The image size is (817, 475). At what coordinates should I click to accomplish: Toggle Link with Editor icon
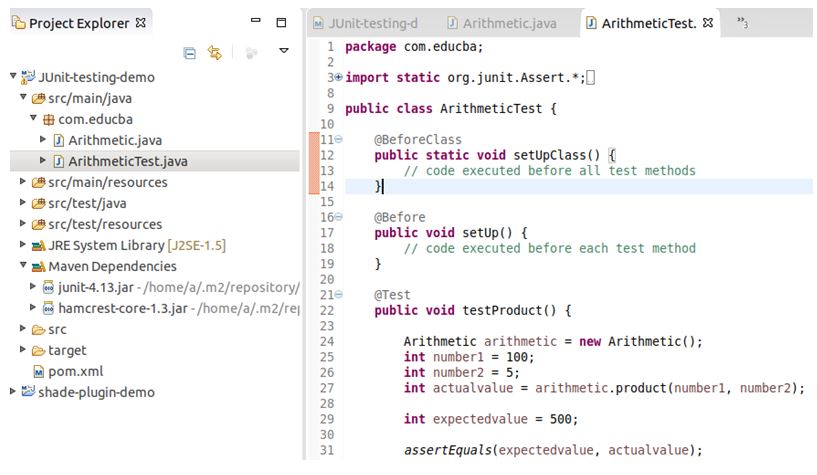(215, 53)
